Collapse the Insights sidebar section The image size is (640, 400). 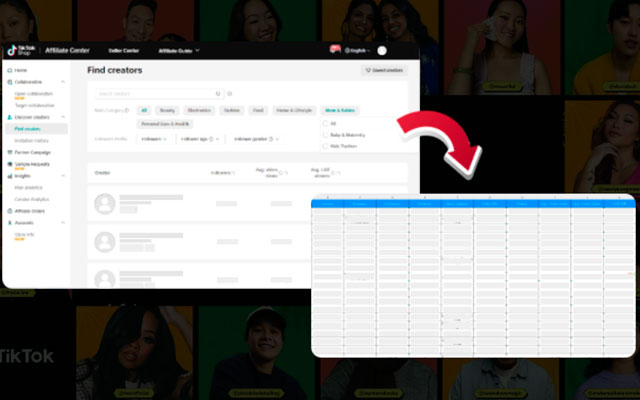(63, 176)
